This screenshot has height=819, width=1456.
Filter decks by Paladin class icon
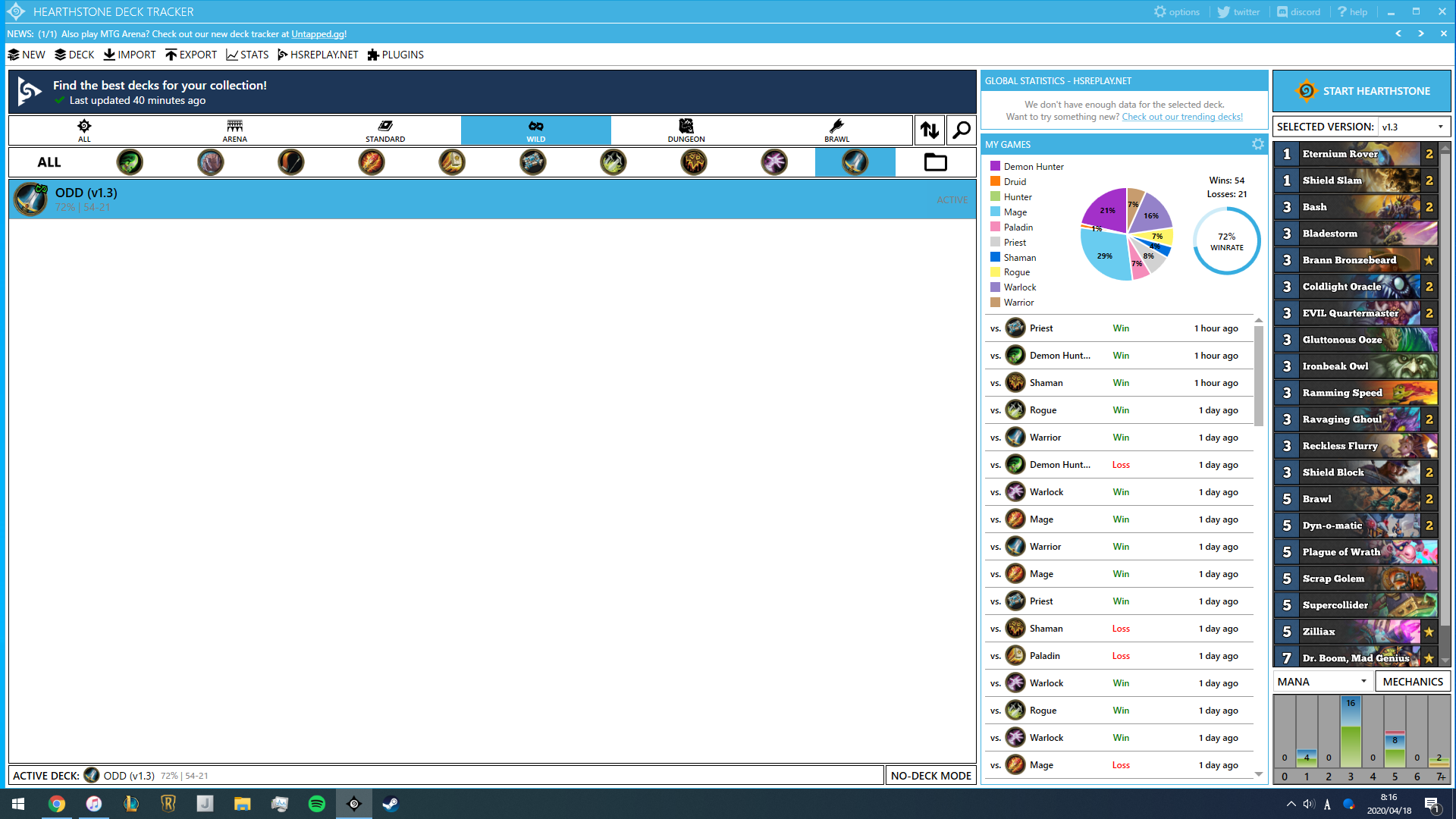point(452,162)
